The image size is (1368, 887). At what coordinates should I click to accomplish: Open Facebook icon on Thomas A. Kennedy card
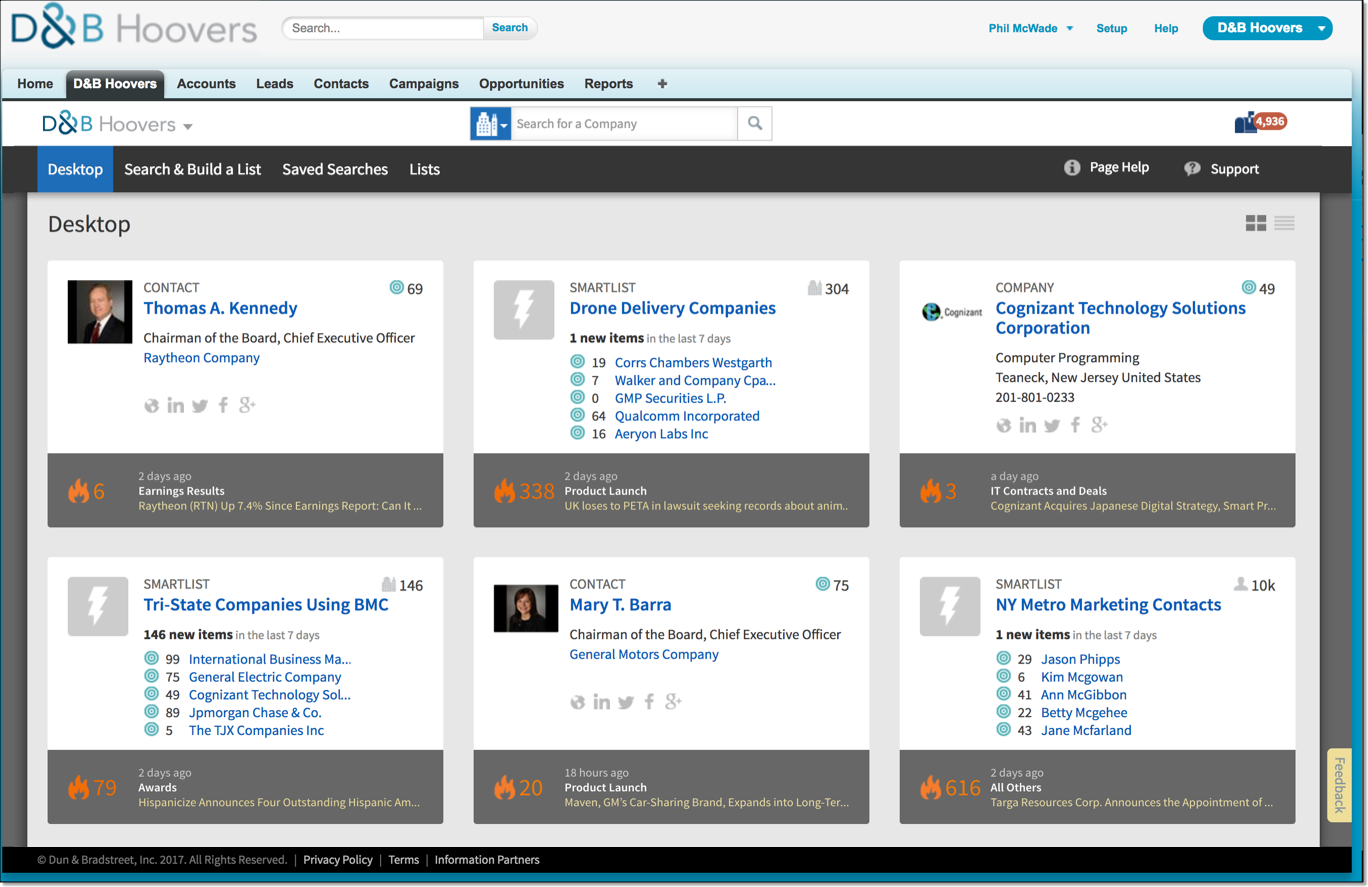click(x=223, y=405)
